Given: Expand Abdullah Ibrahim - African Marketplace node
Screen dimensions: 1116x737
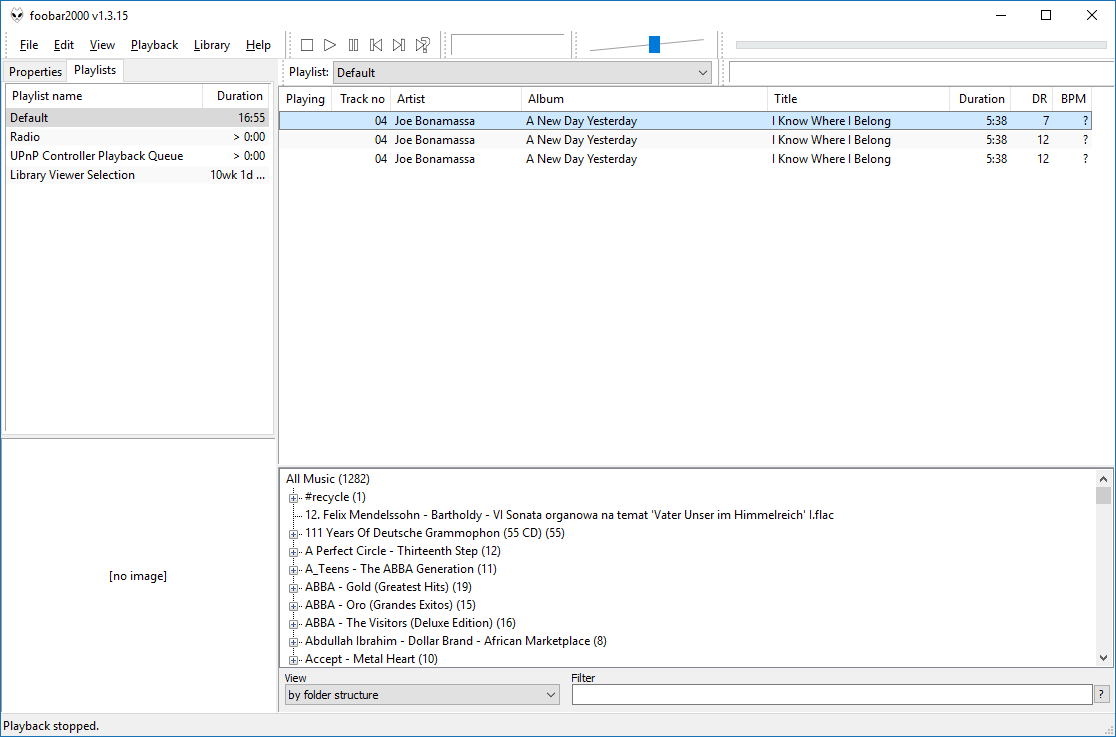Looking at the screenshot, I should 293,642.
